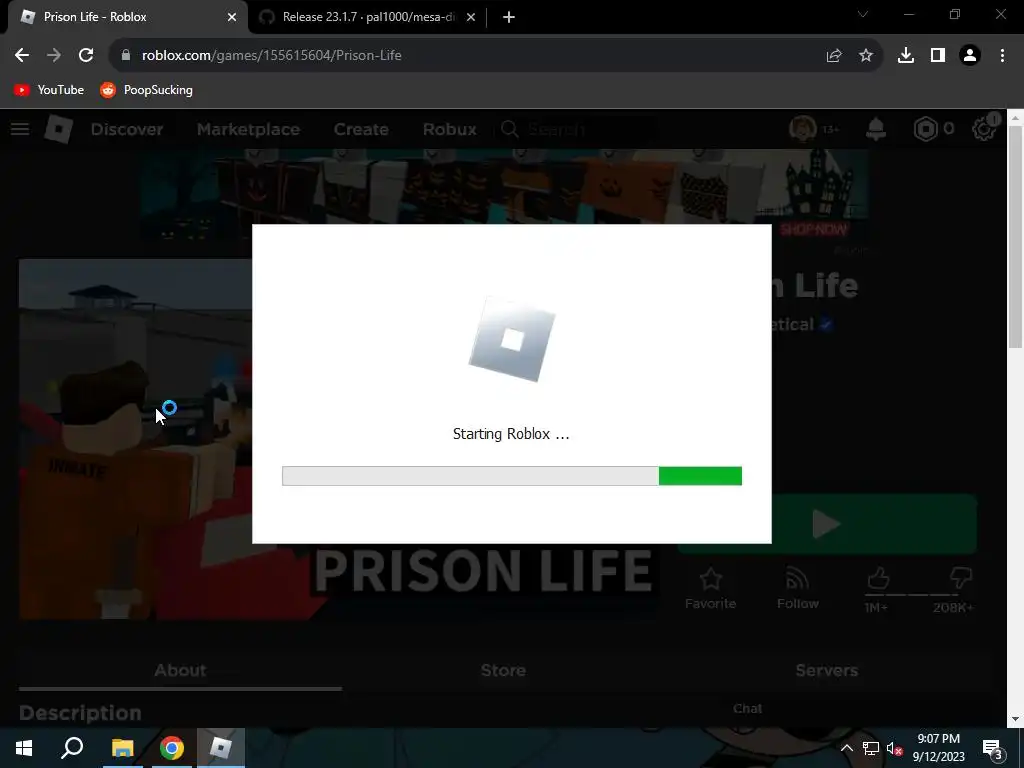
Task: Click the green Play button
Action: (827, 524)
